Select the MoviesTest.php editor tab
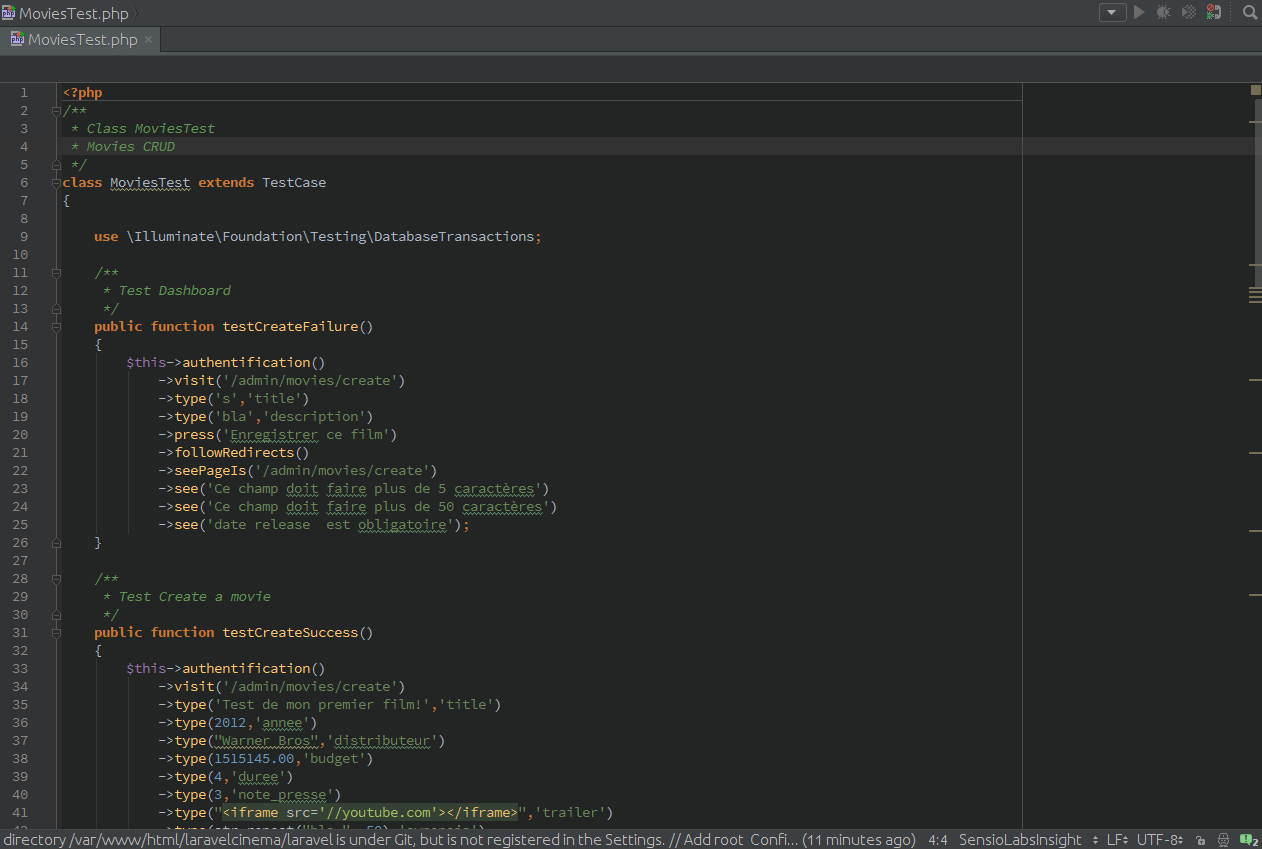This screenshot has width=1262, height=849. point(82,40)
